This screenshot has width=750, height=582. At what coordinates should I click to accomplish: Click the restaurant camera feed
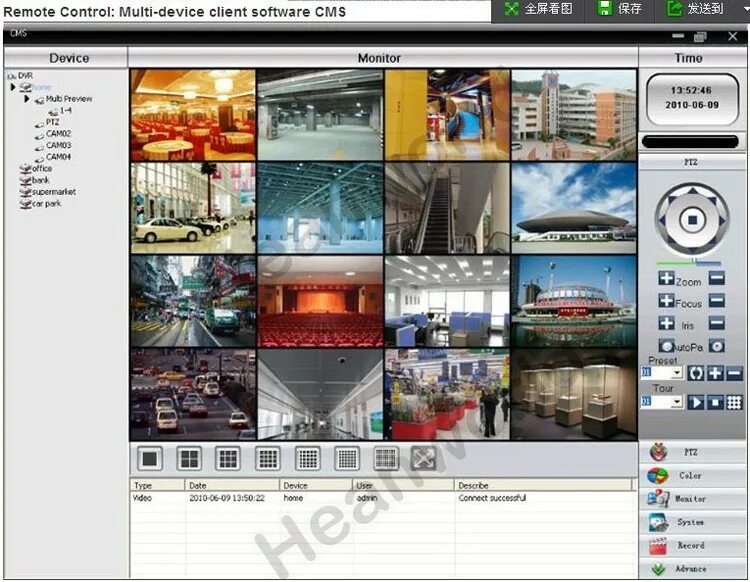(193, 115)
